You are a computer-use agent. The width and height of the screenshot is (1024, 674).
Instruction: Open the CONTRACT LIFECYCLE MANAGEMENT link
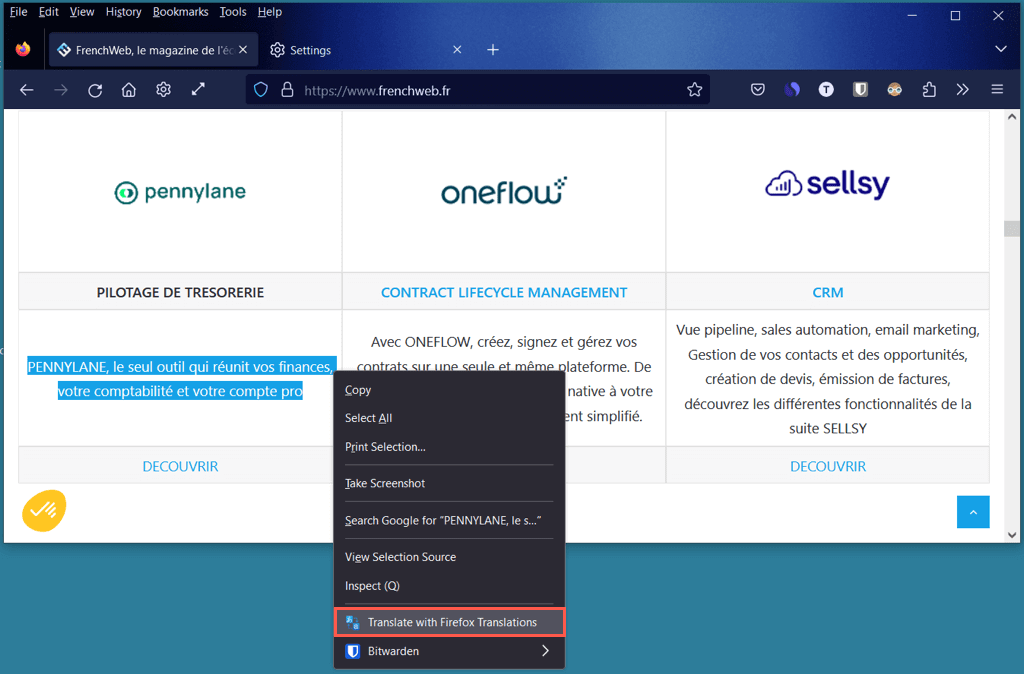[x=504, y=292]
